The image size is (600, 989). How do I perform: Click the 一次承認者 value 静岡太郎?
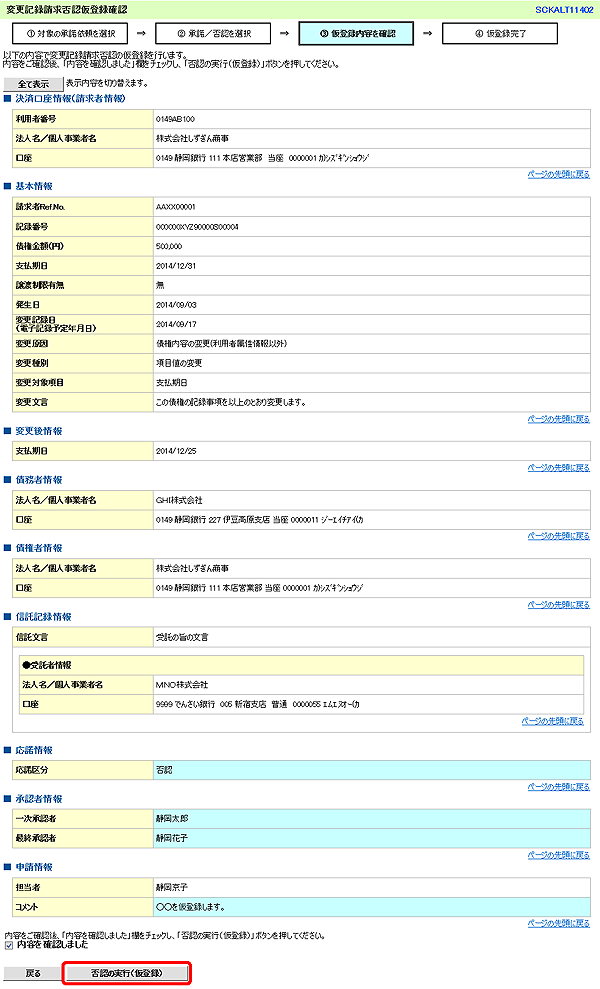click(x=172, y=819)
